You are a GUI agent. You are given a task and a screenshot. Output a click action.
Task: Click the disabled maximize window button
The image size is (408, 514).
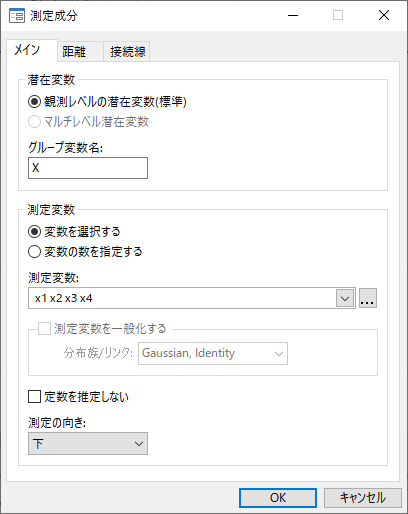[x=338, y=15]
